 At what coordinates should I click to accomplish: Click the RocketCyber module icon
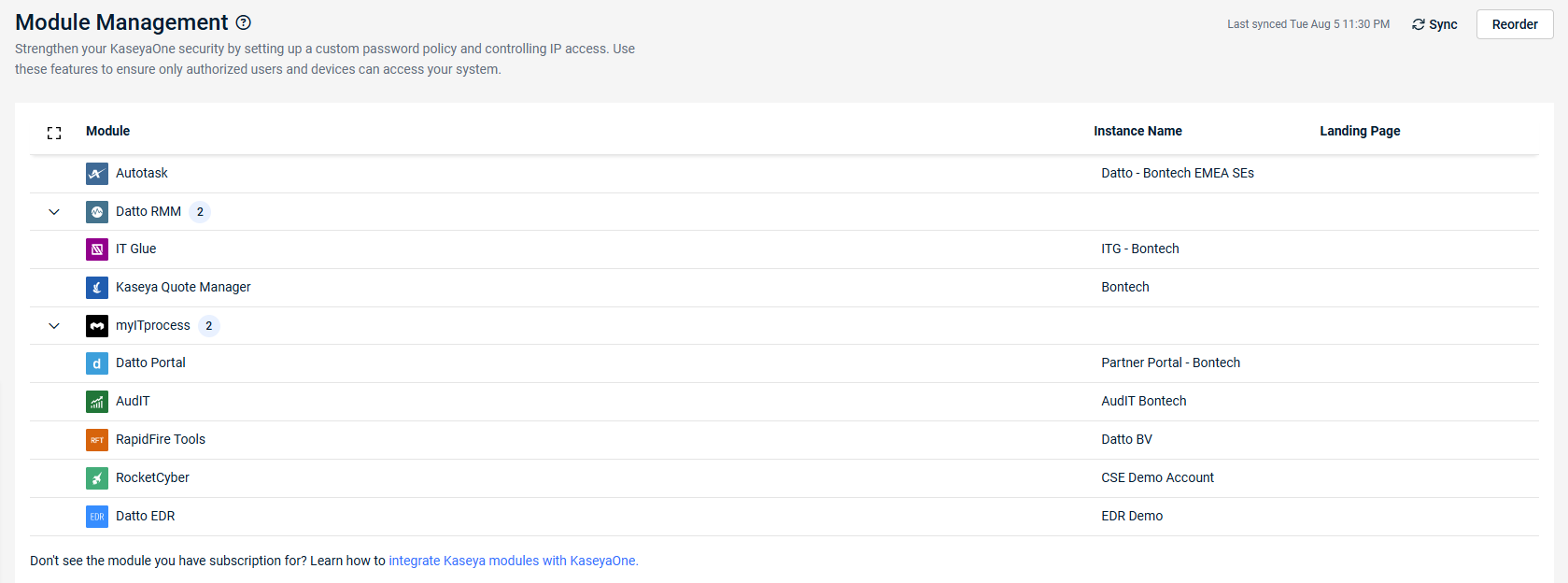click(x=97, y=478)
